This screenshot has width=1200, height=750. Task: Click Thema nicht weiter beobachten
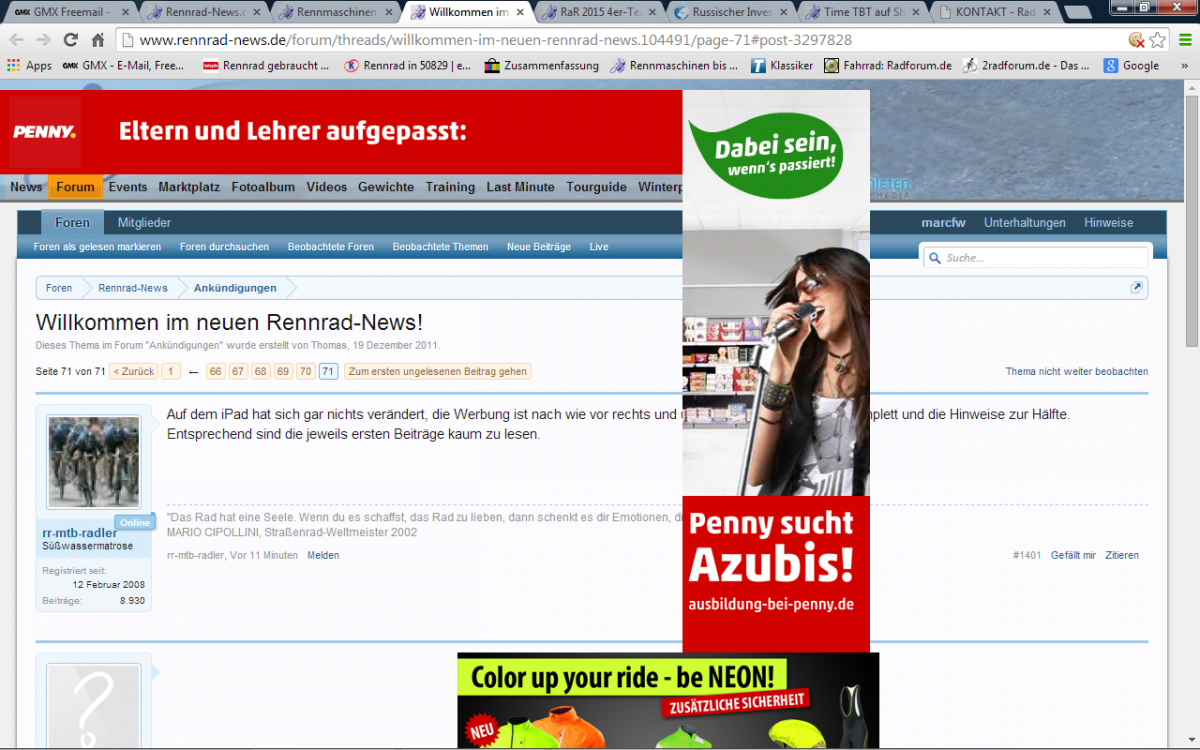pos(1077,372)
